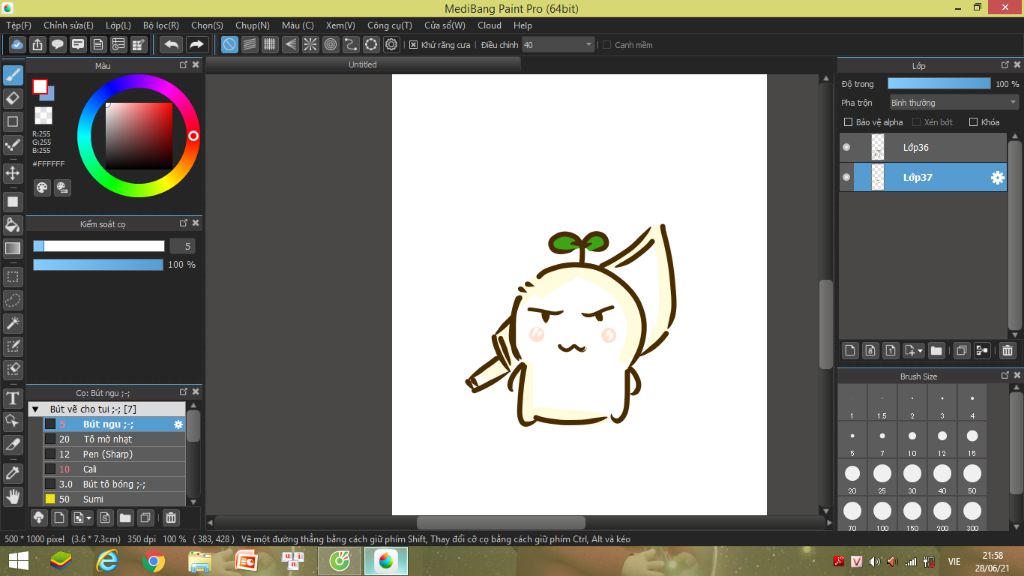This screenshot has height=576, width=1024.
Task: Select the Pen (Sharp) brush
Action: (x=114, y=455)
